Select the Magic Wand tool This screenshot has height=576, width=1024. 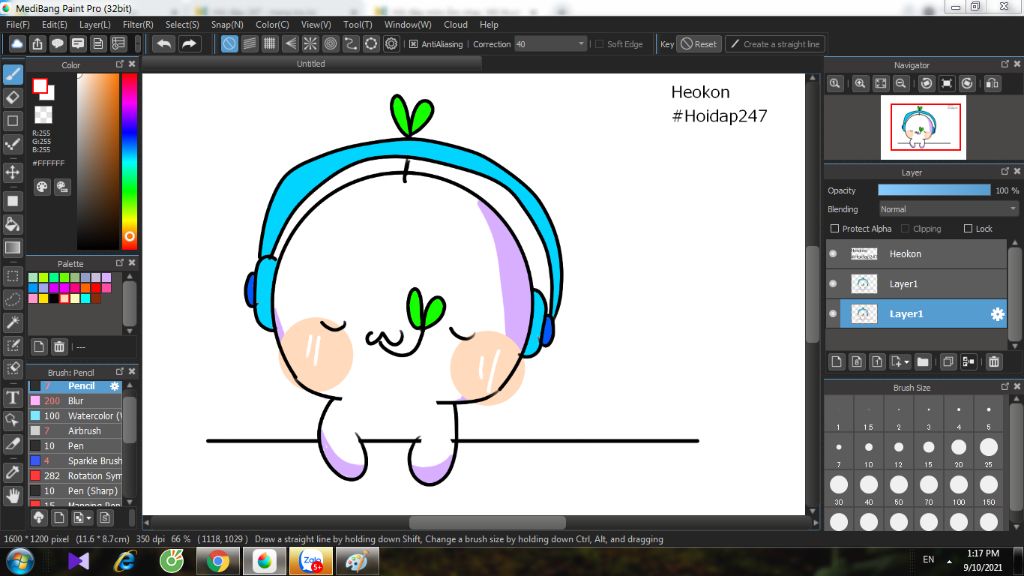(x=13, y=323)
